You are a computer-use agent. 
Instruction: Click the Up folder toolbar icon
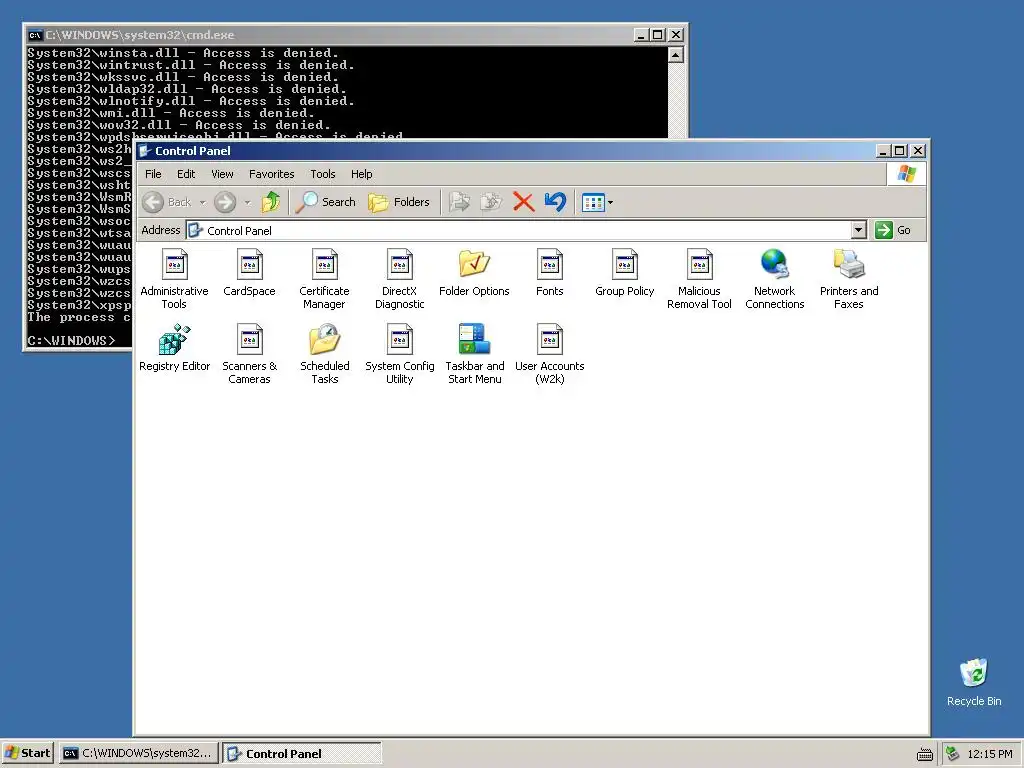tap(270, 202)
